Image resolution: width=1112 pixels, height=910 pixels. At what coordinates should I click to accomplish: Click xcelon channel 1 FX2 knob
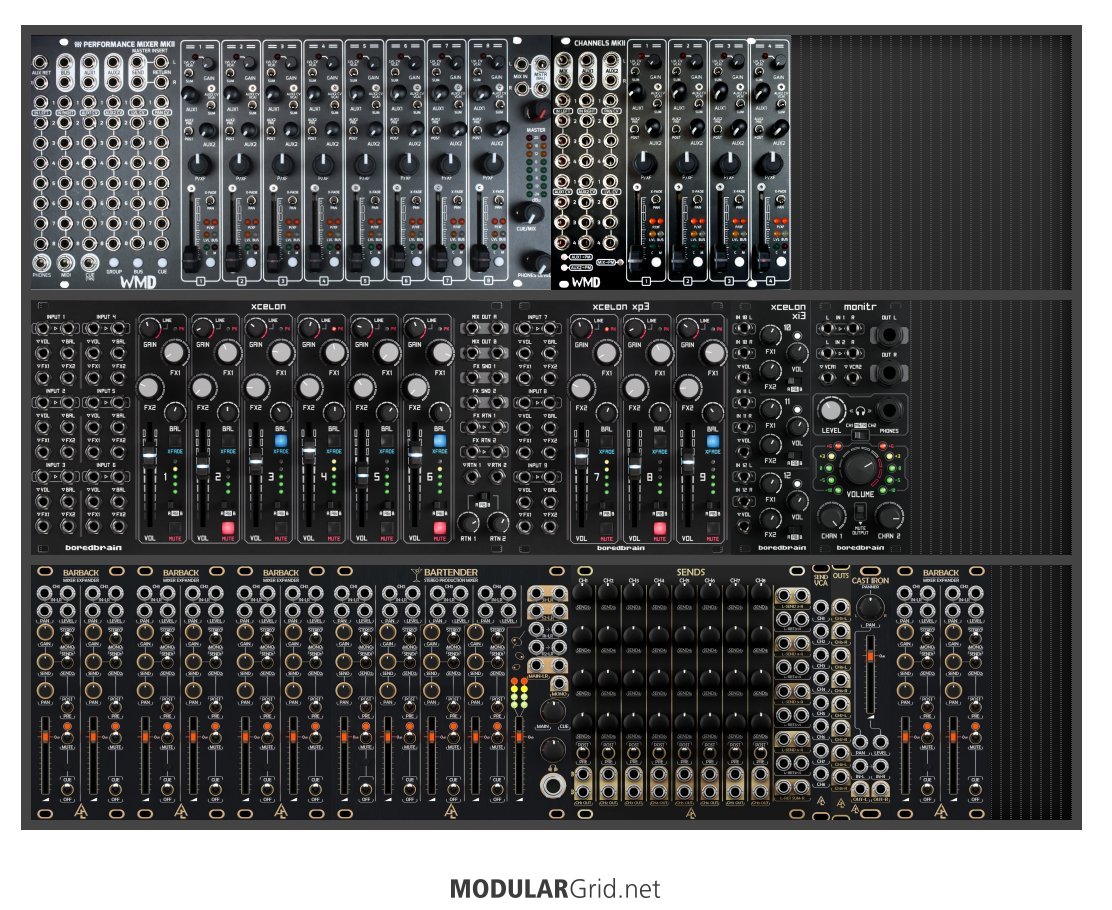coord(148,387)
